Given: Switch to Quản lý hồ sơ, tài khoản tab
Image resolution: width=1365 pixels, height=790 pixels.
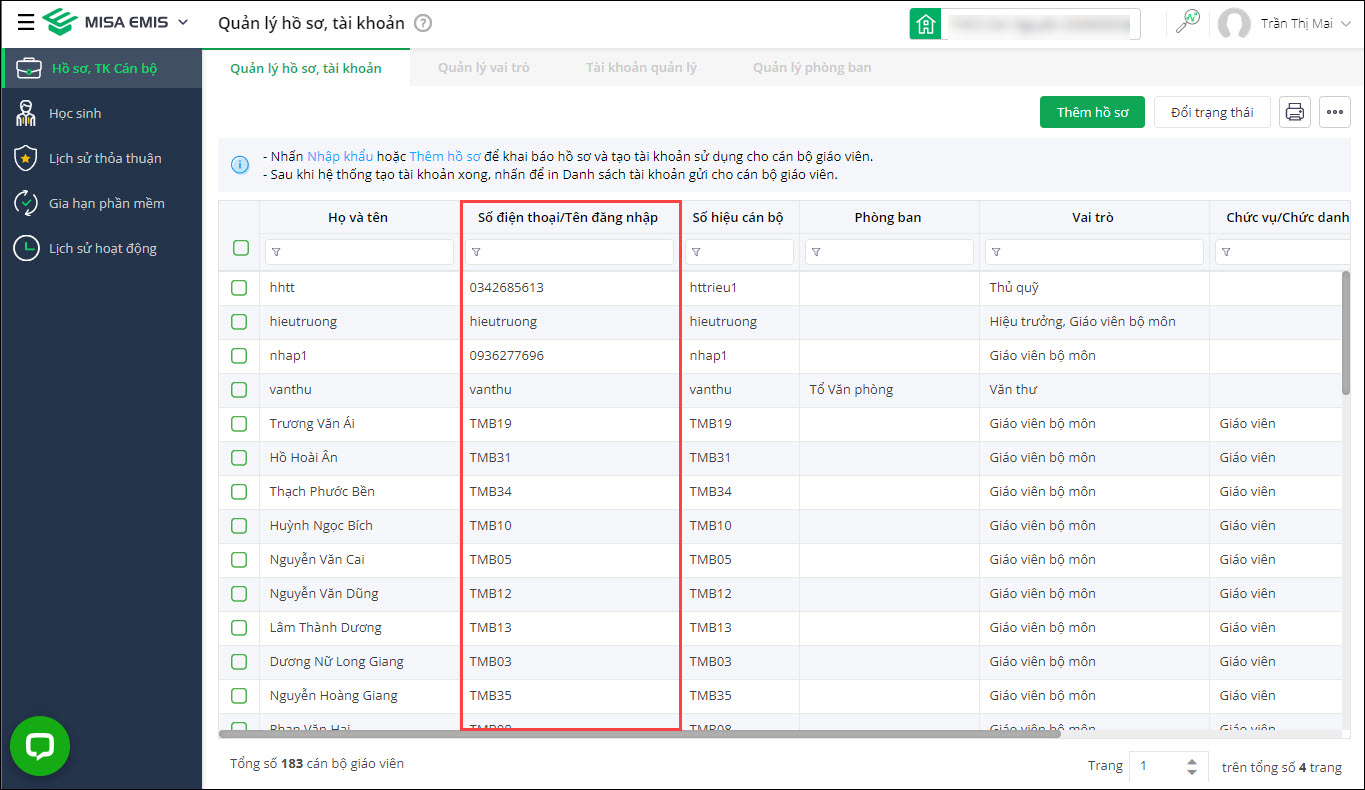Looking at the screenshot, I should [306, 68].
